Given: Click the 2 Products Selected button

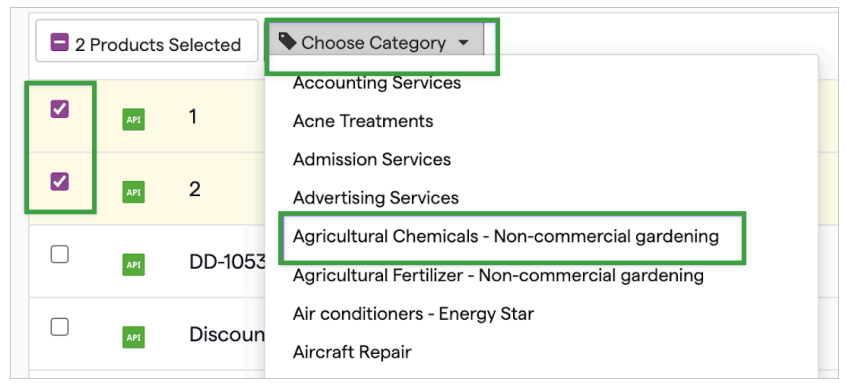Looking at the screenshot, I should pyautogui.click(x=147, y=41).
